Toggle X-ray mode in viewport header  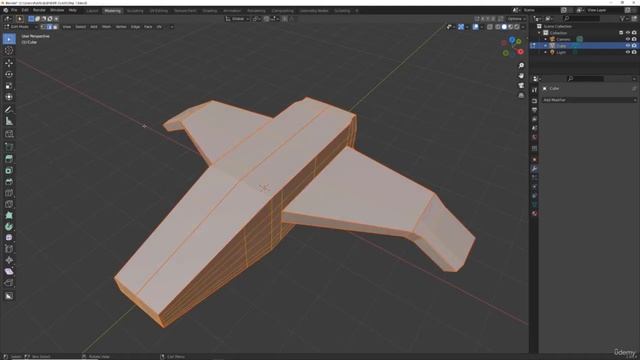pos(490,27)
